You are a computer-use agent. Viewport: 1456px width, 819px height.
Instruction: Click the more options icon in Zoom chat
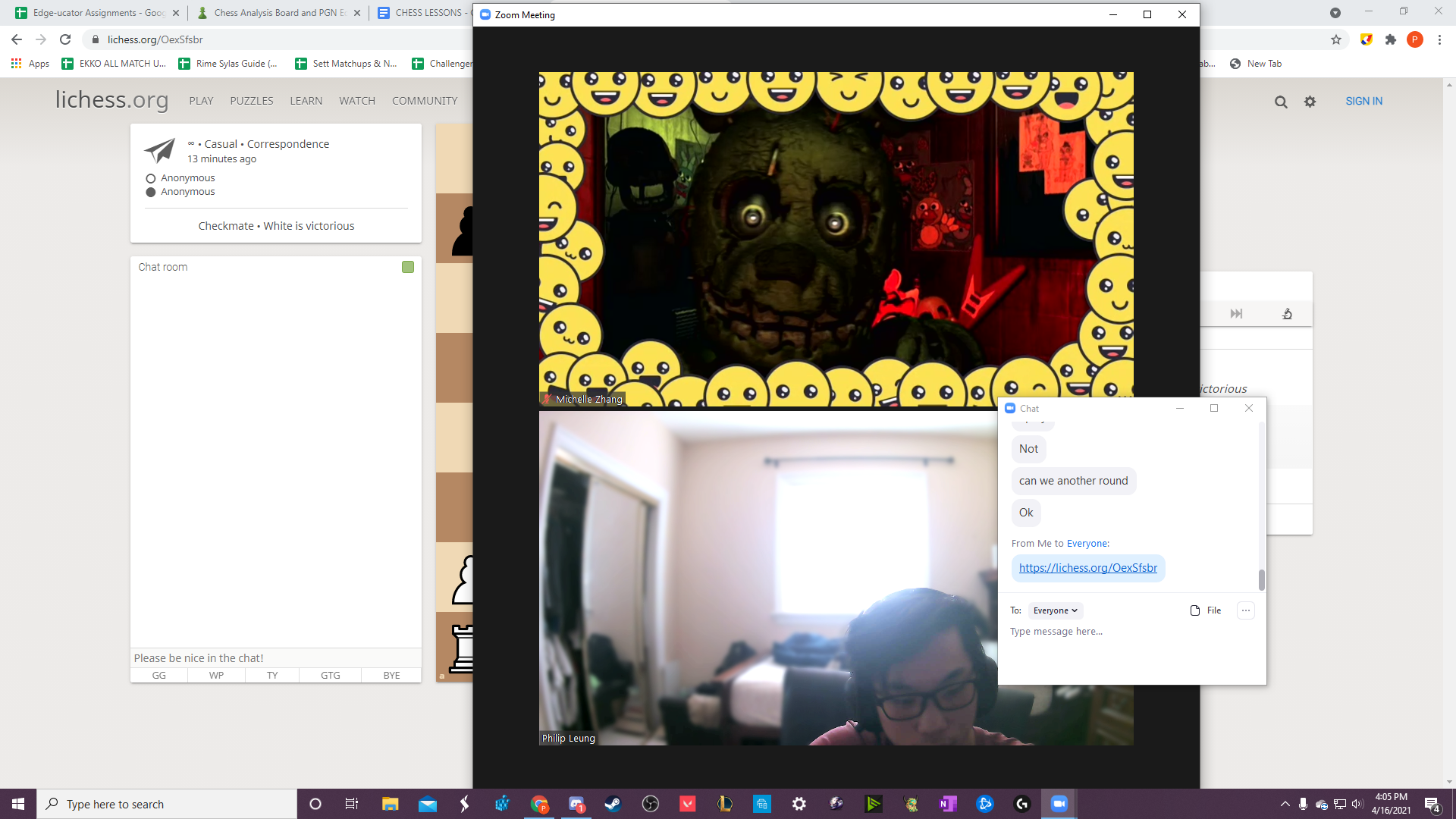click(1246, 610)
